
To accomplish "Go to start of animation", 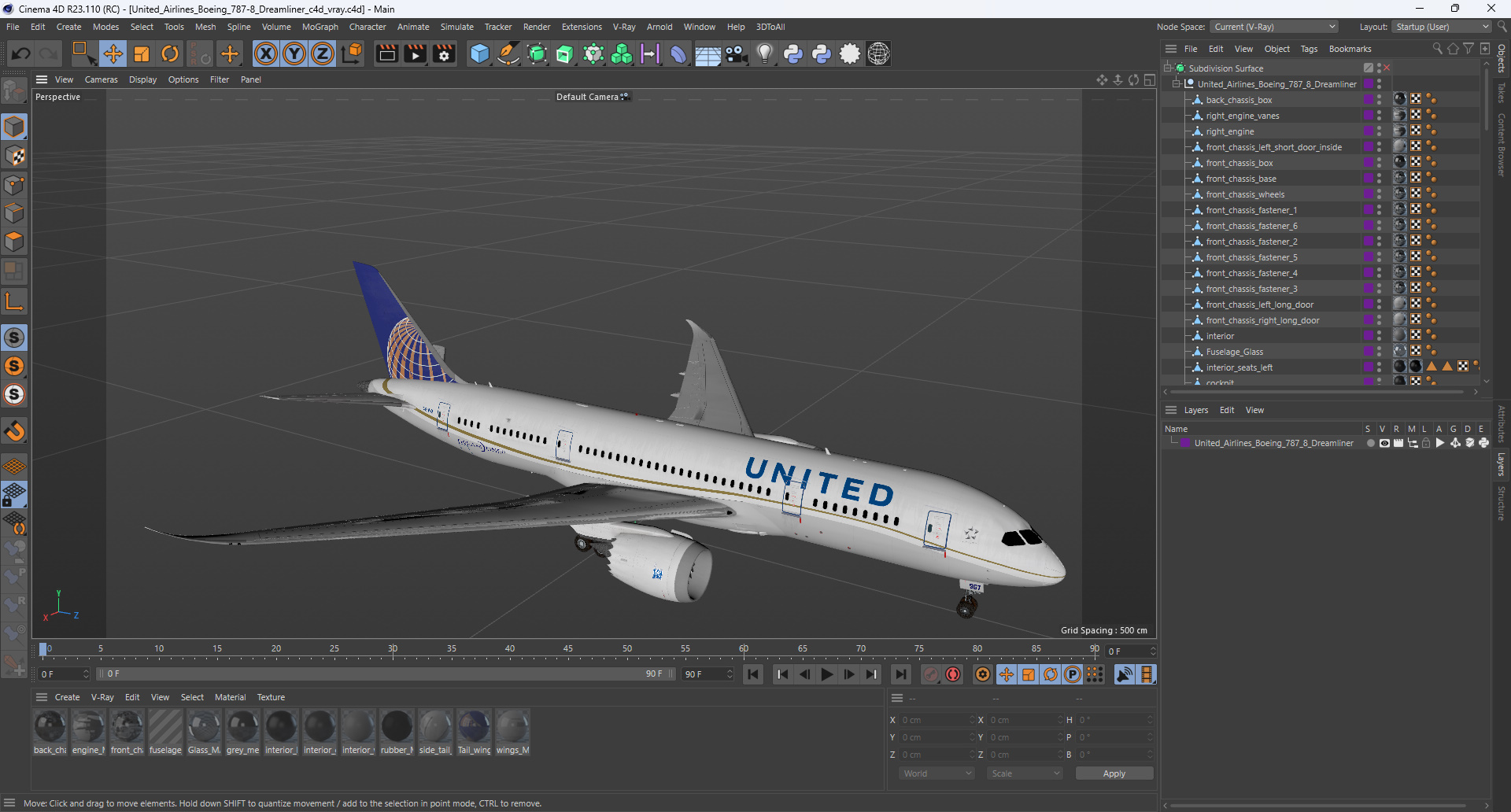I will [753, 674].
